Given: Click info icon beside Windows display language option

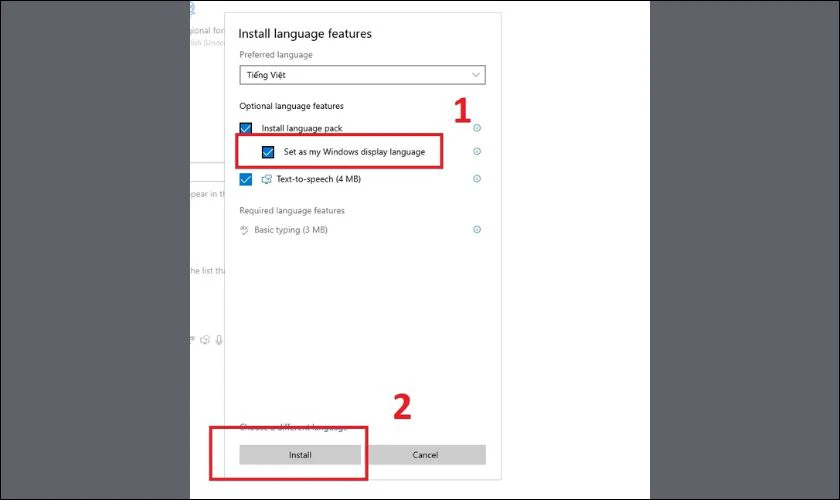Looking at the screenshot, I should tap(477, 152).
